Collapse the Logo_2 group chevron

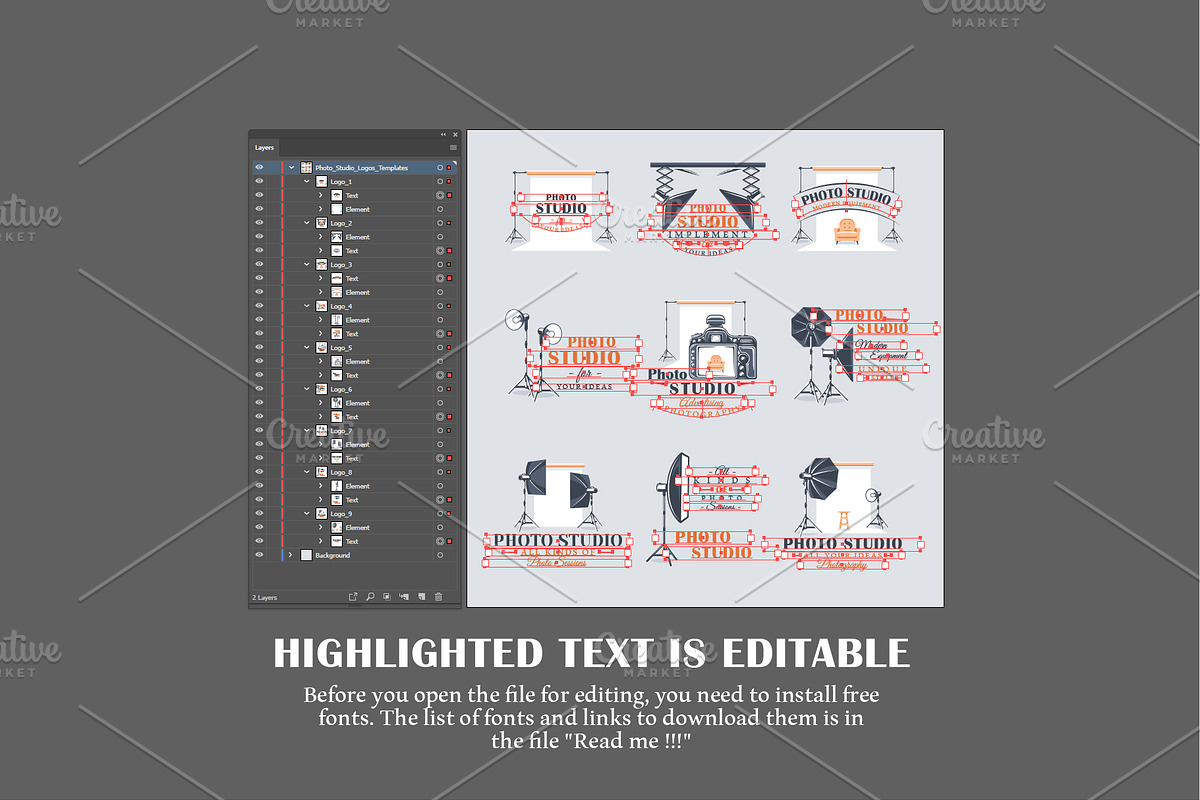[x=307, y=223]
